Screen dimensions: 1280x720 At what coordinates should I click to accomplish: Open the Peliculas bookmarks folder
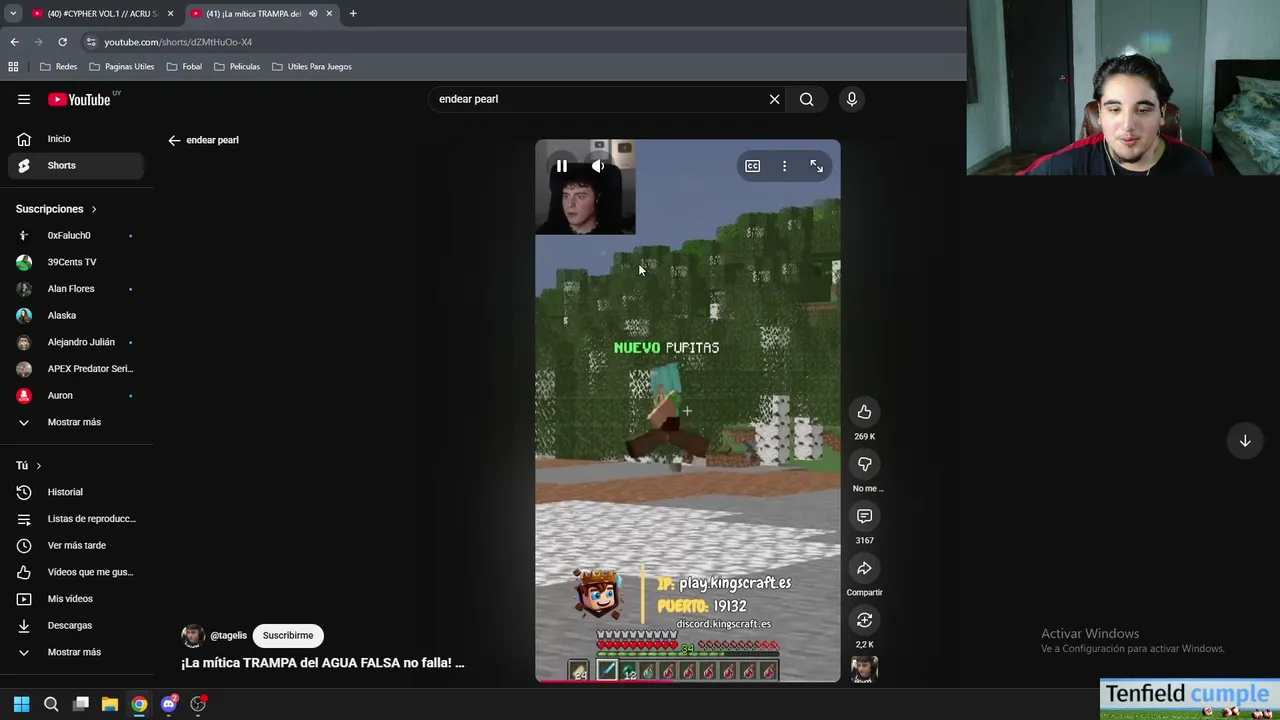237,67
